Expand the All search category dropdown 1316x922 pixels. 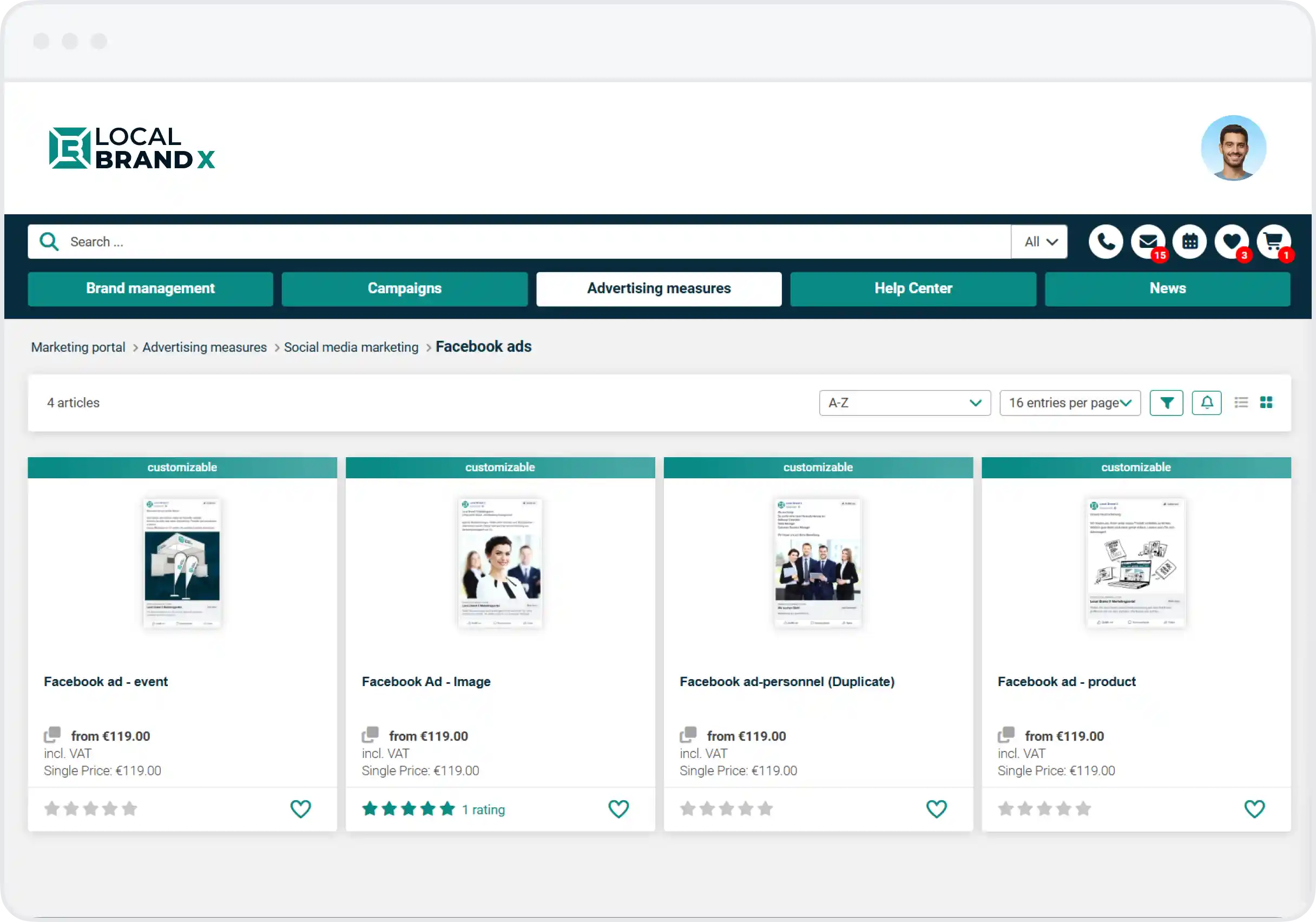point(1039,242)
